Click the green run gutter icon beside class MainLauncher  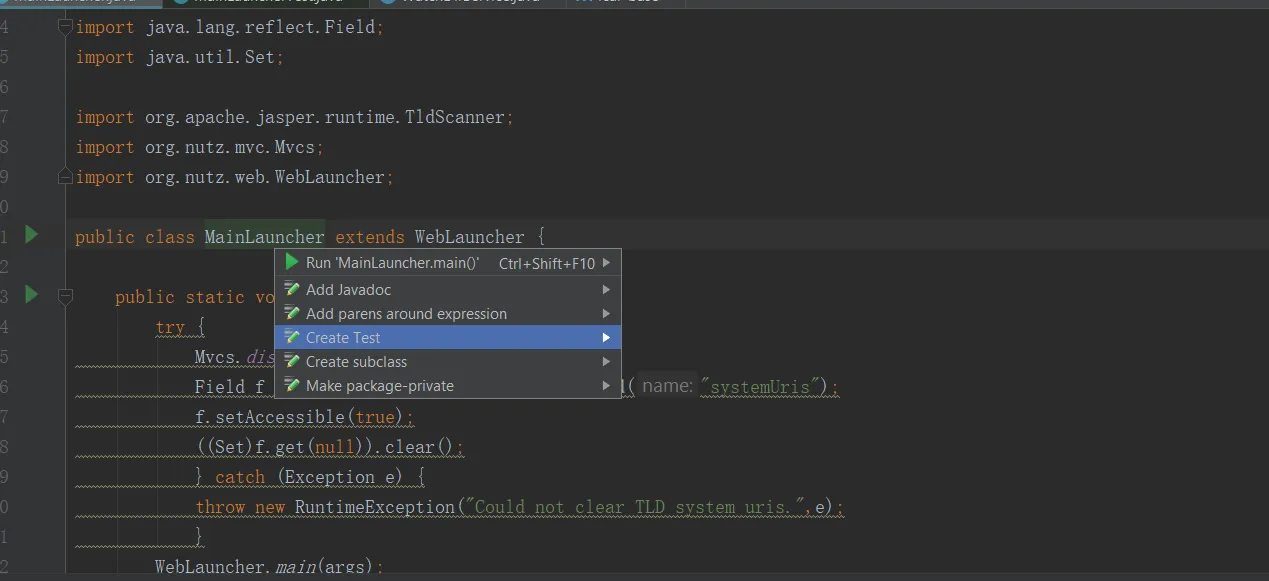click(31, 235)
